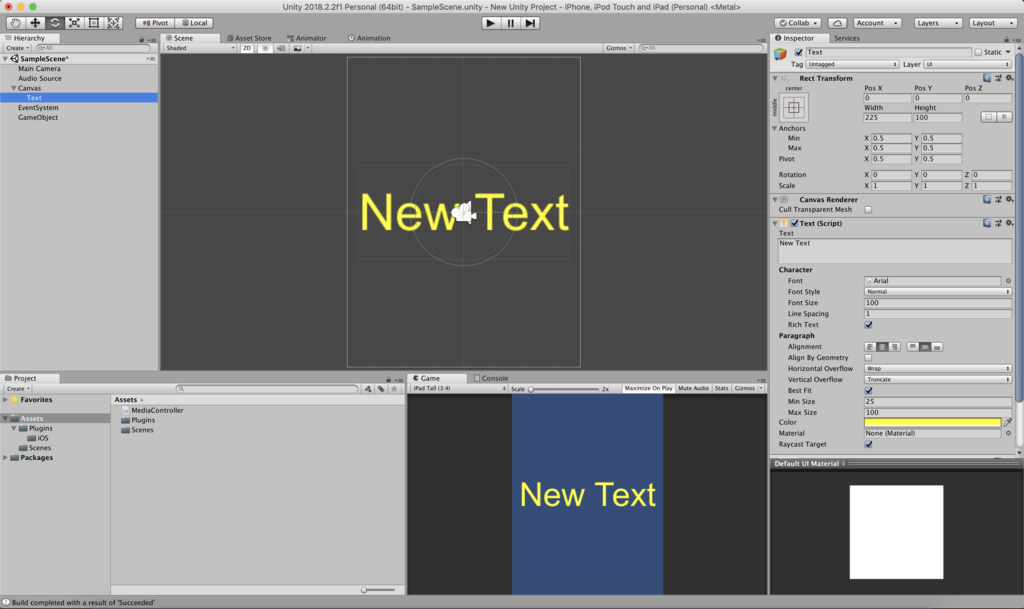Open iPad Tall aspect dropdown
This screenshot has width=1024, height=609.
coord(459,389)
